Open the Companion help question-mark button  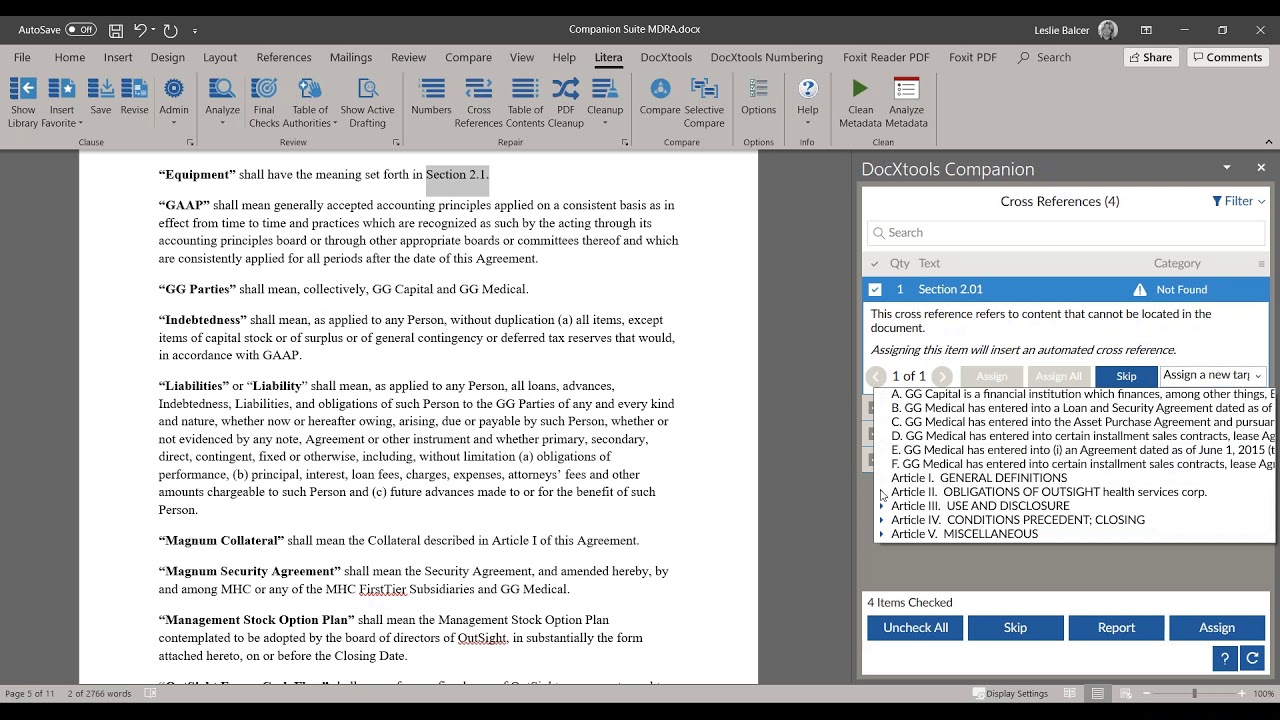[x=1224, y=658]
